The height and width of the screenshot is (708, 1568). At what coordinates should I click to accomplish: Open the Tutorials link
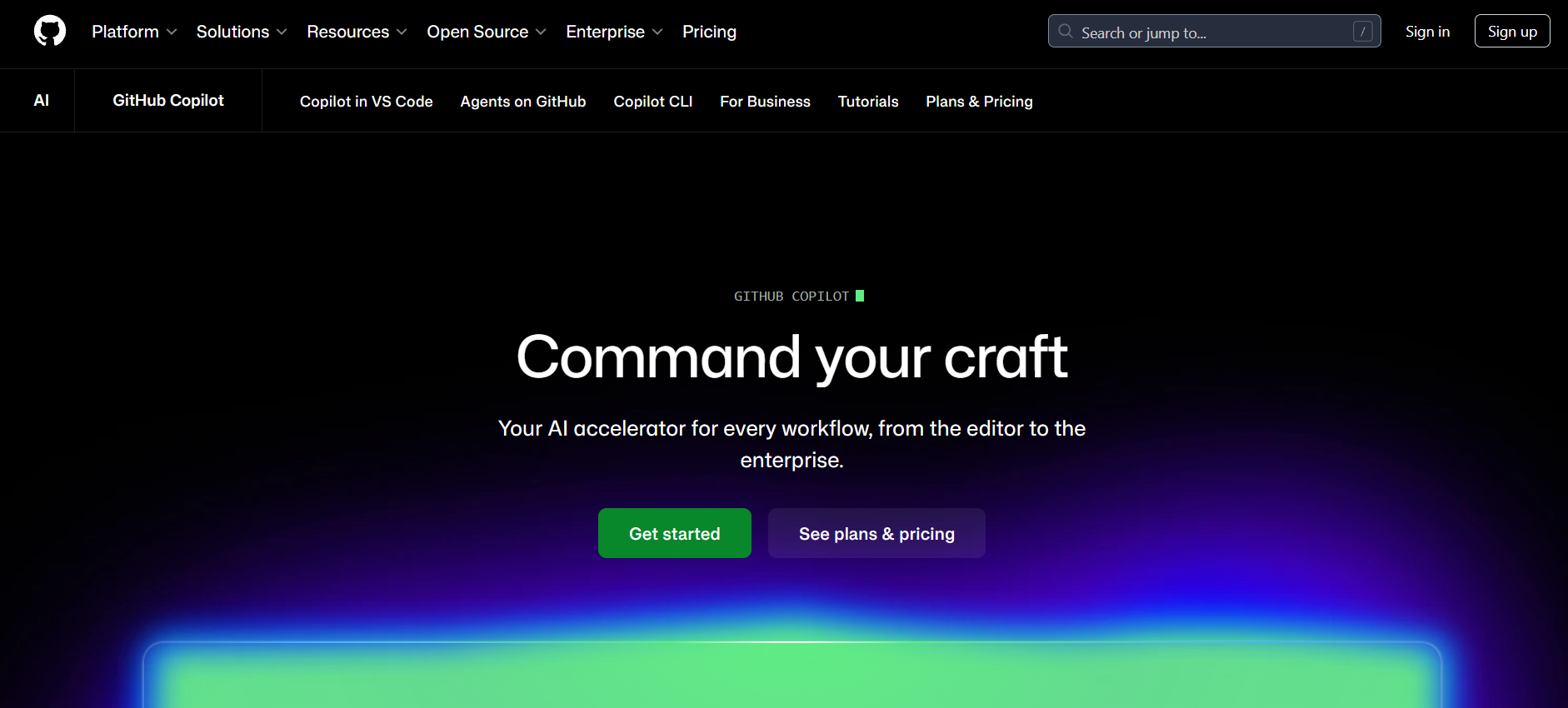(x=868, y=102)
